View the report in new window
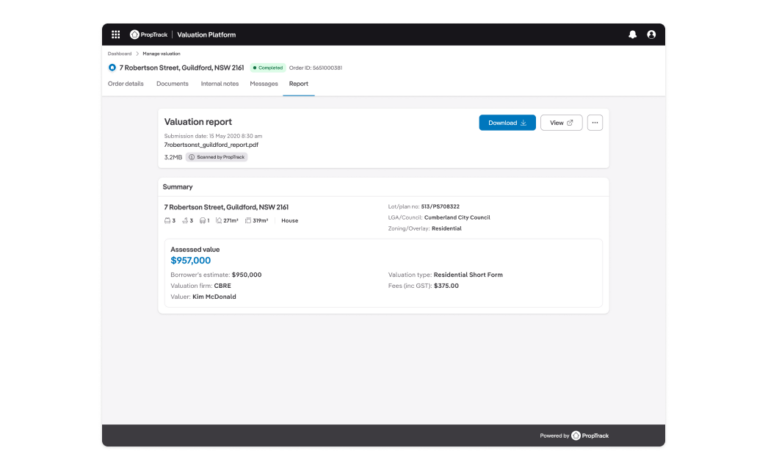This screenshot has width=768, height=470. coord(561,123)
